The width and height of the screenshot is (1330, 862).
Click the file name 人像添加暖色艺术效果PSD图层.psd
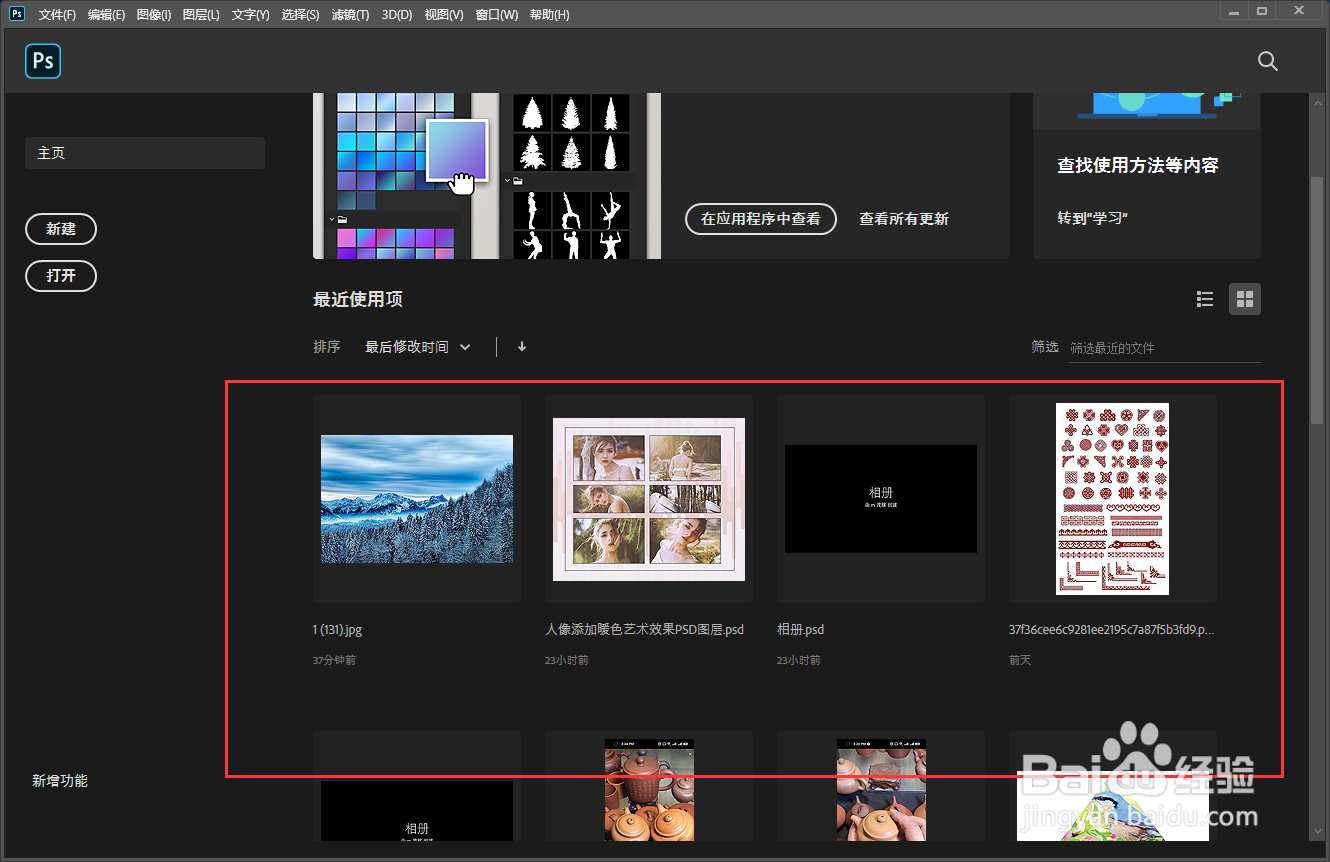(645, 630)
